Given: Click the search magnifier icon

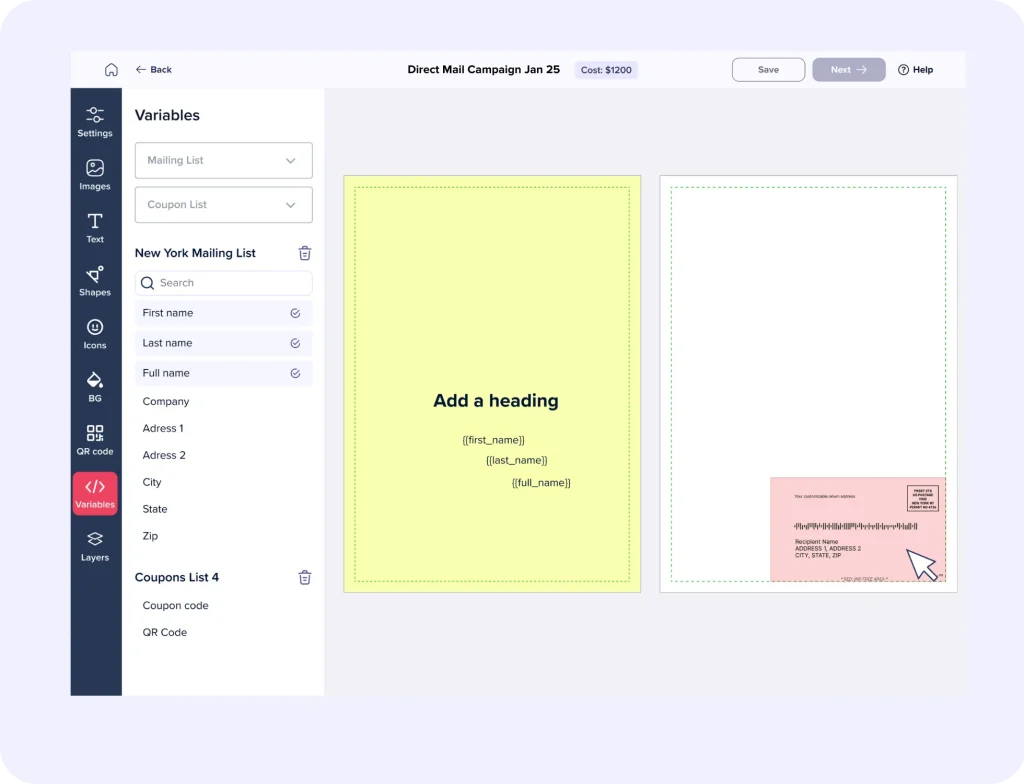Looking at the screenshot, I should [148, 283].
